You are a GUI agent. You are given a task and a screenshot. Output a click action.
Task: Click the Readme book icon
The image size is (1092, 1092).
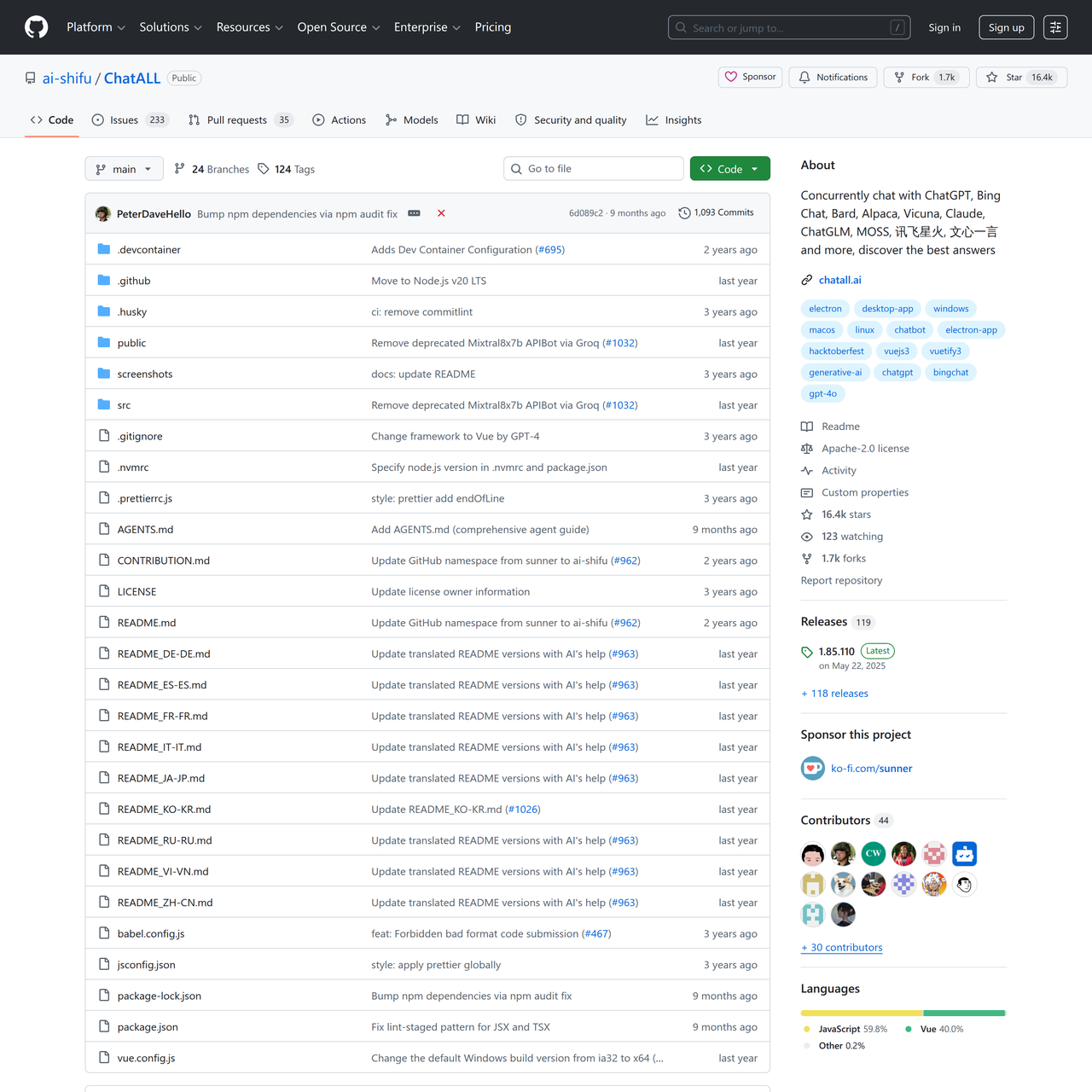click(807, 427)
